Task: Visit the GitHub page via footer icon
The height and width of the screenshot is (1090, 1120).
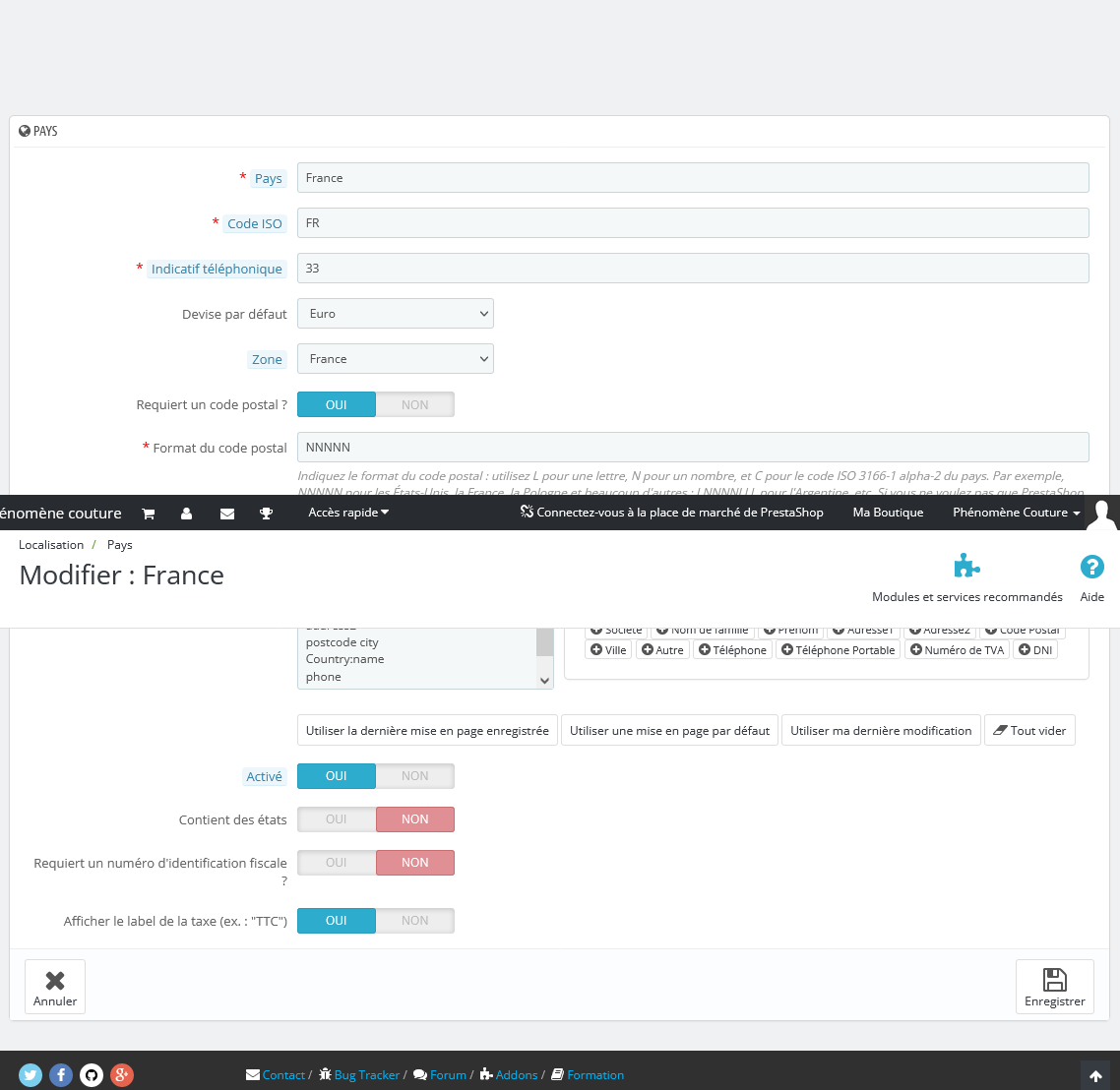Action: click(92, 1074)
